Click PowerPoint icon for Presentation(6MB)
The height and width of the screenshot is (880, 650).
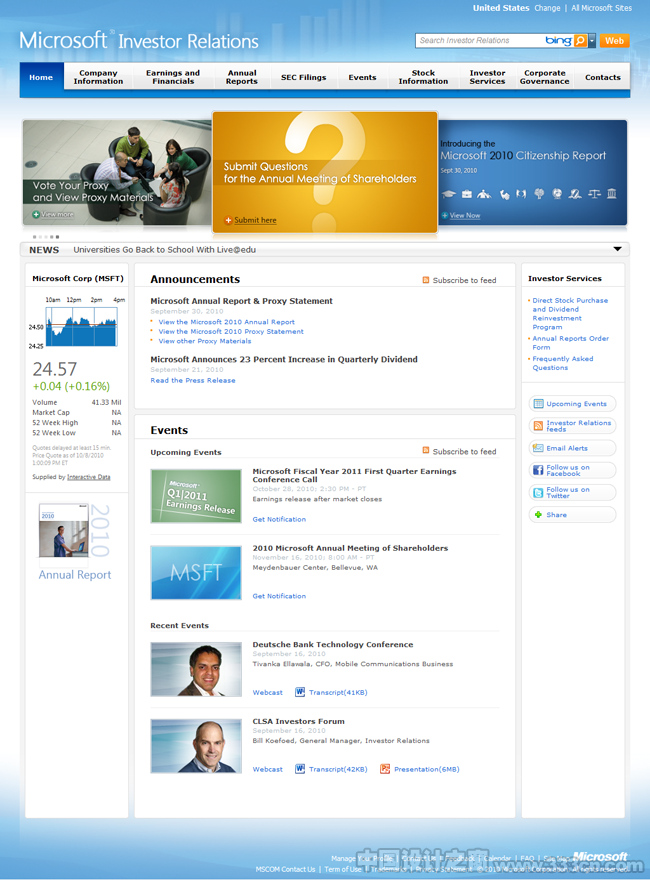(x=384, y=769)
